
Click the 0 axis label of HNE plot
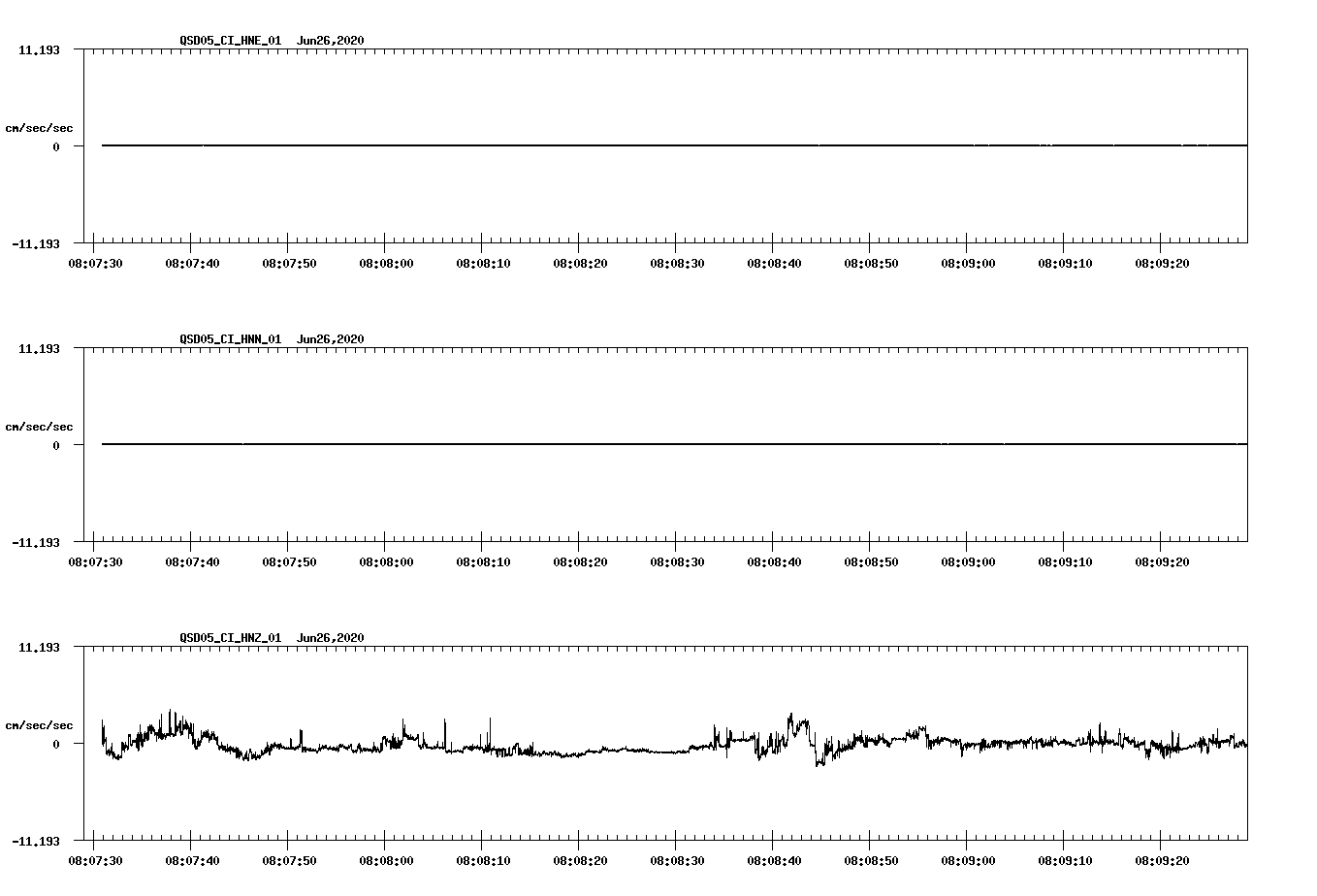pyautogui.click(x=56, y=146)
